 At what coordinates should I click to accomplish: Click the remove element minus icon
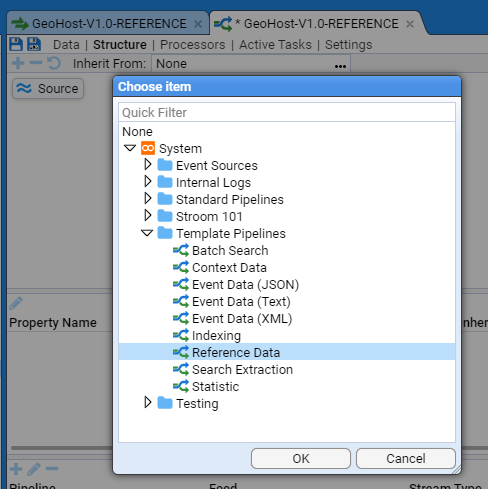pyautogui.click(x=36, y=63)
